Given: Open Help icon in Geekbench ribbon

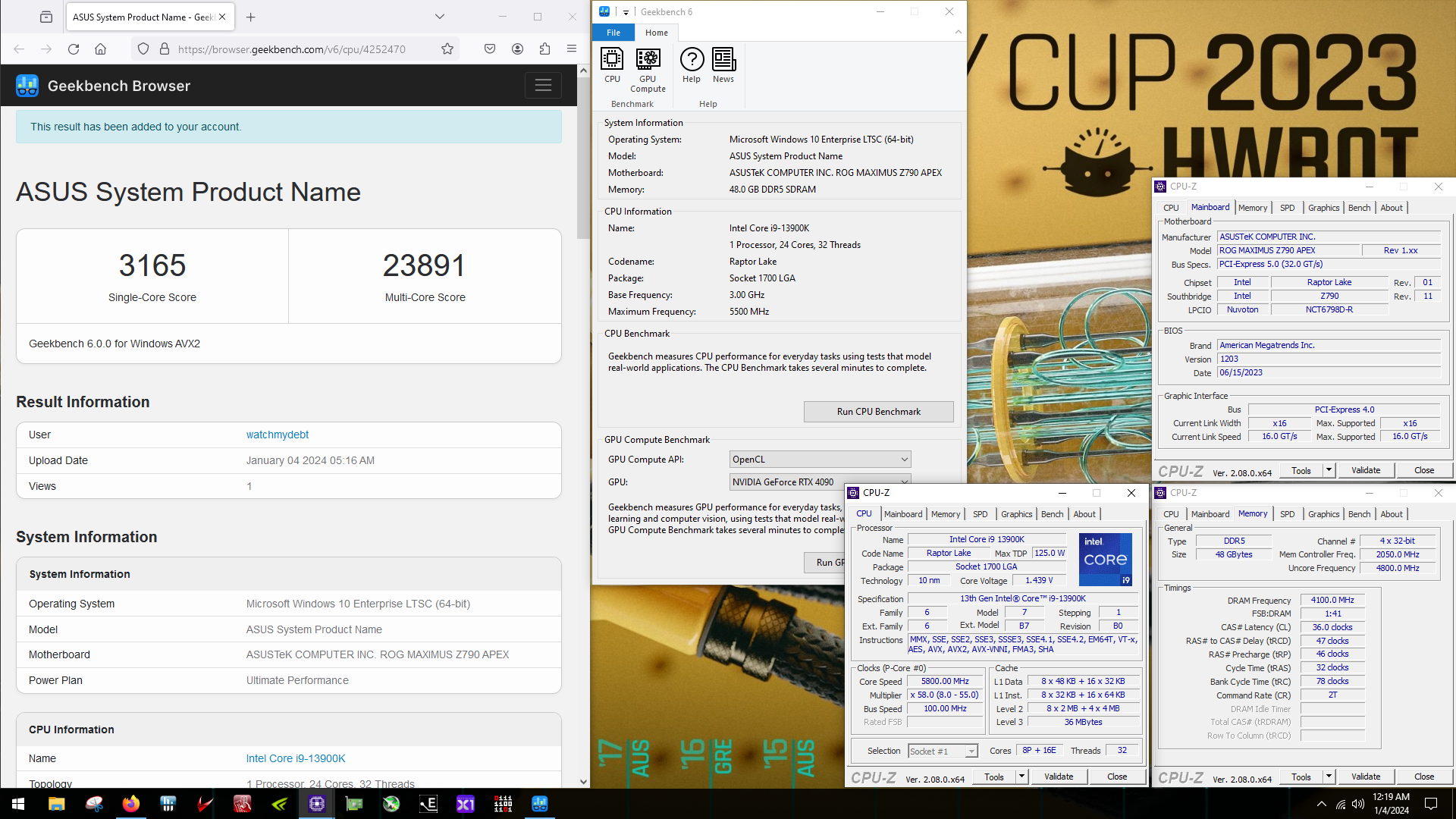Looking at the screenshot, I should pos(692,65).
